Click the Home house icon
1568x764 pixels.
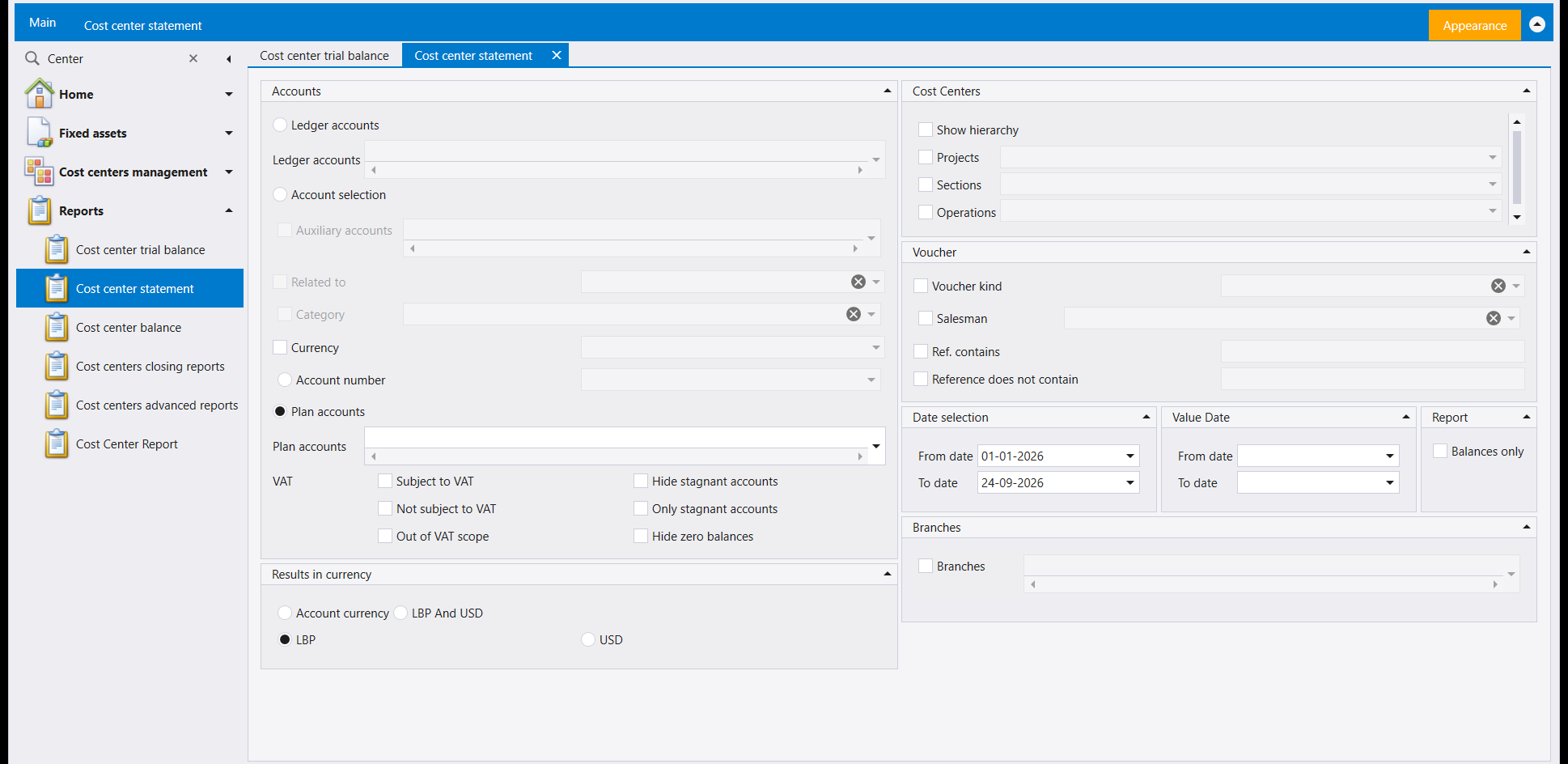(39, 94)
